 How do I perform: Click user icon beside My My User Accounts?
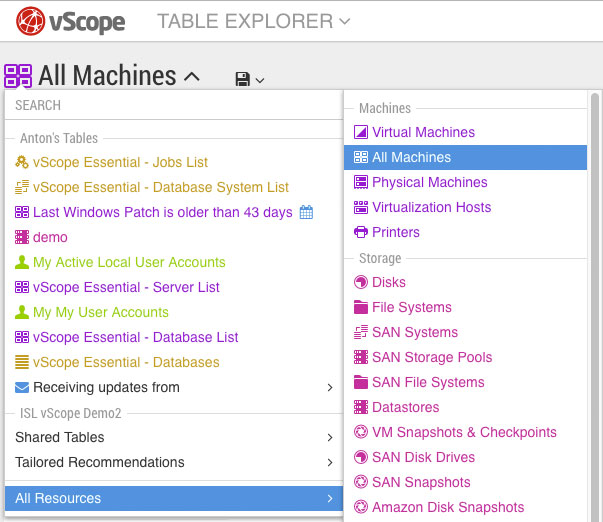click(22, 312)
